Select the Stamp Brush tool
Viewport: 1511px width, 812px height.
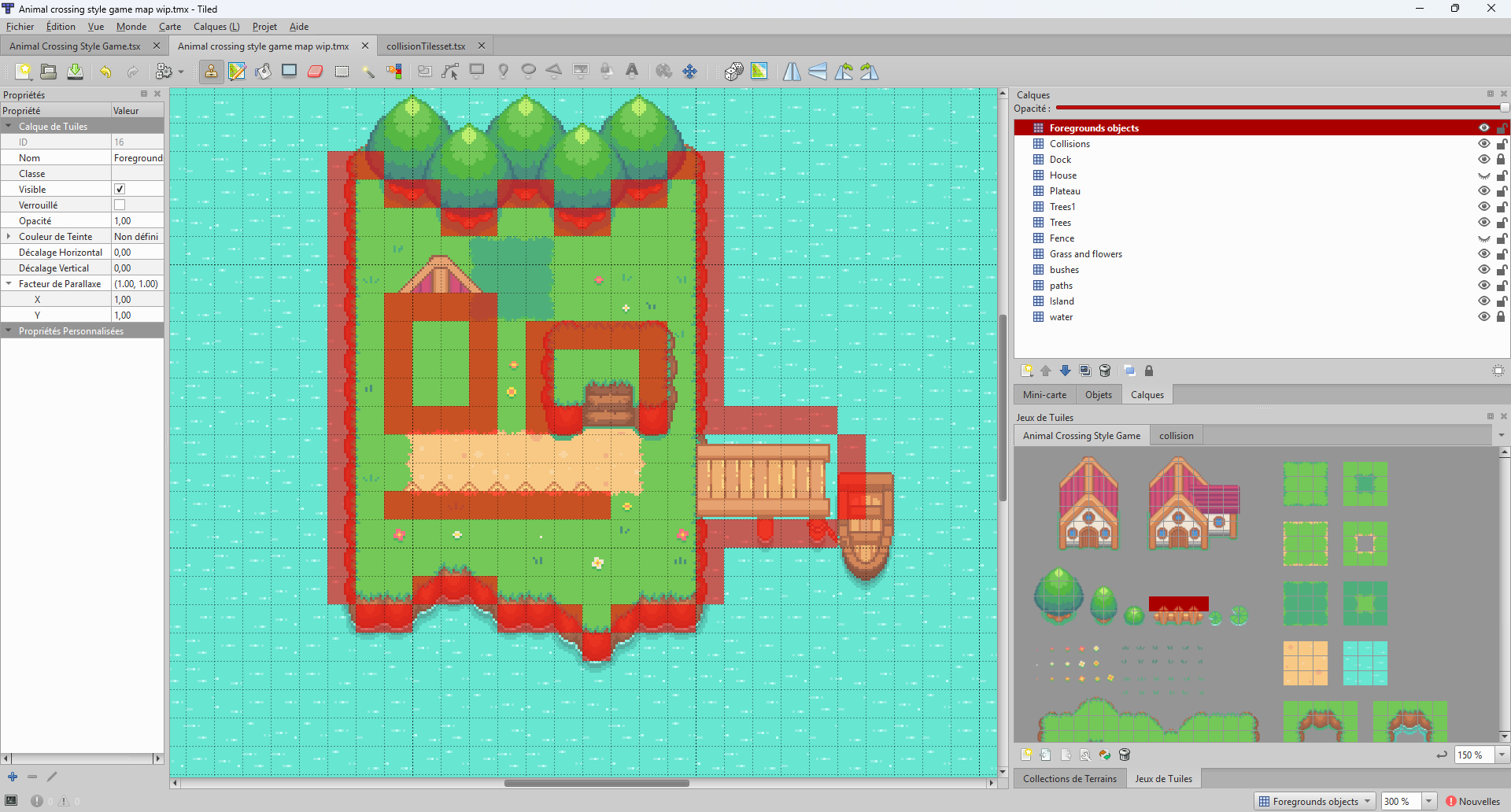(211, 72)
